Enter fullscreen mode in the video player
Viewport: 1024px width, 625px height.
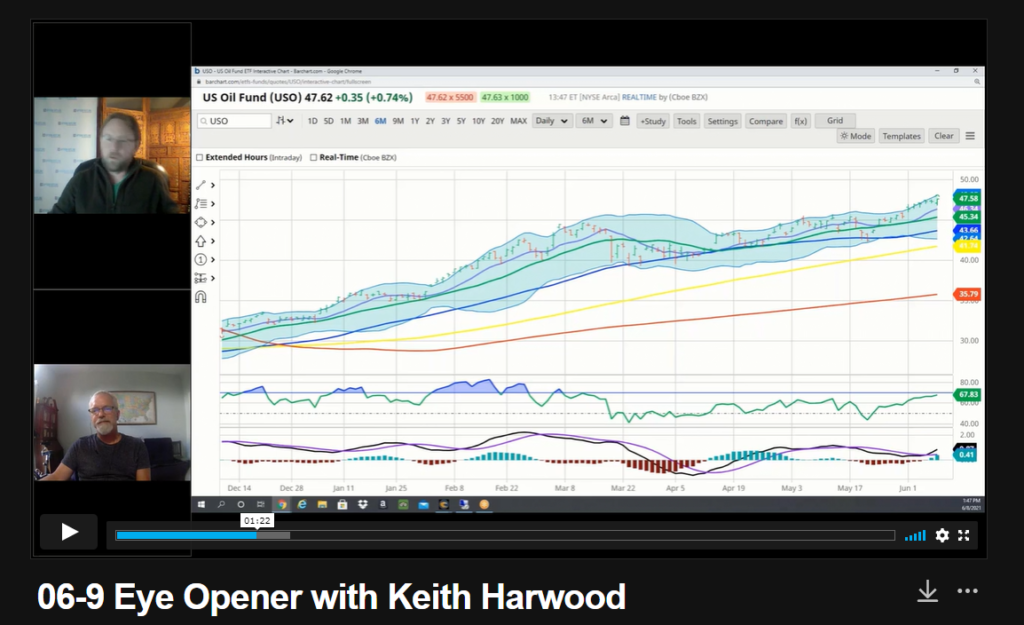coord(964,536)
